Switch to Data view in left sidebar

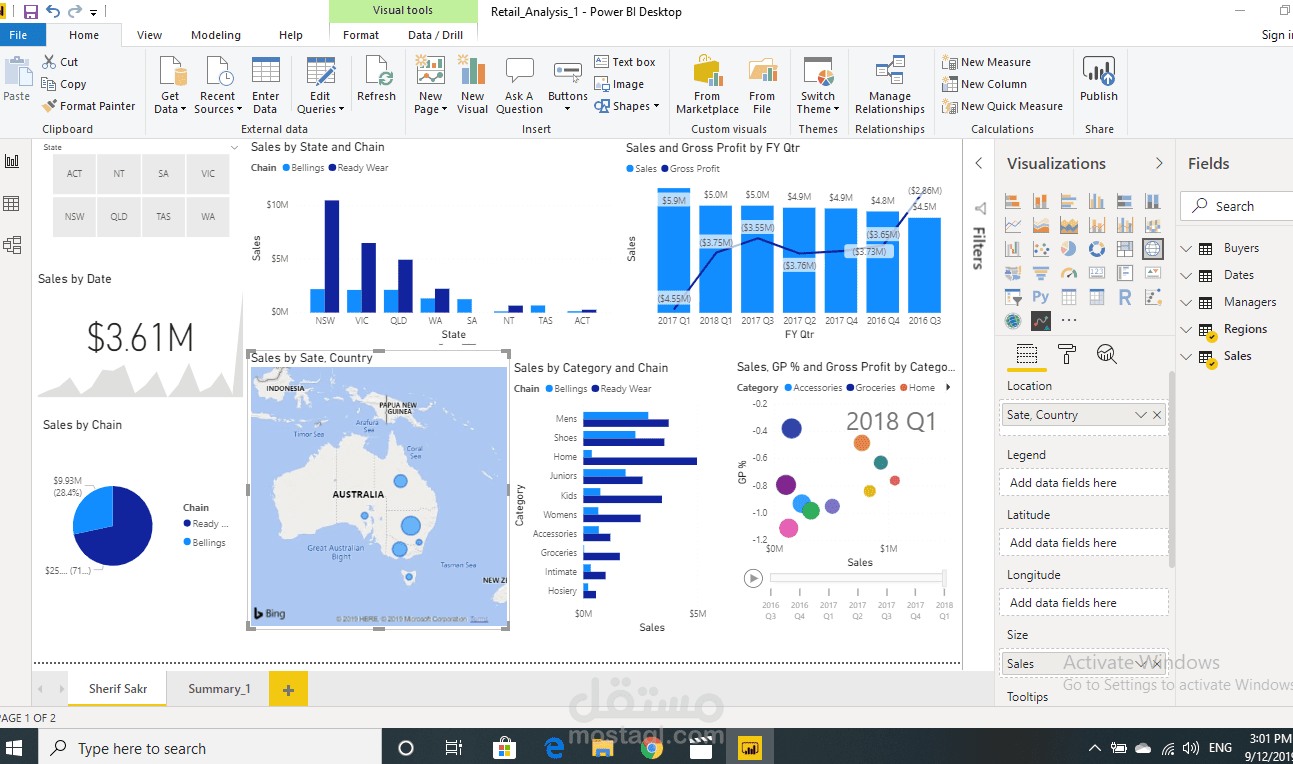point(12,204)
